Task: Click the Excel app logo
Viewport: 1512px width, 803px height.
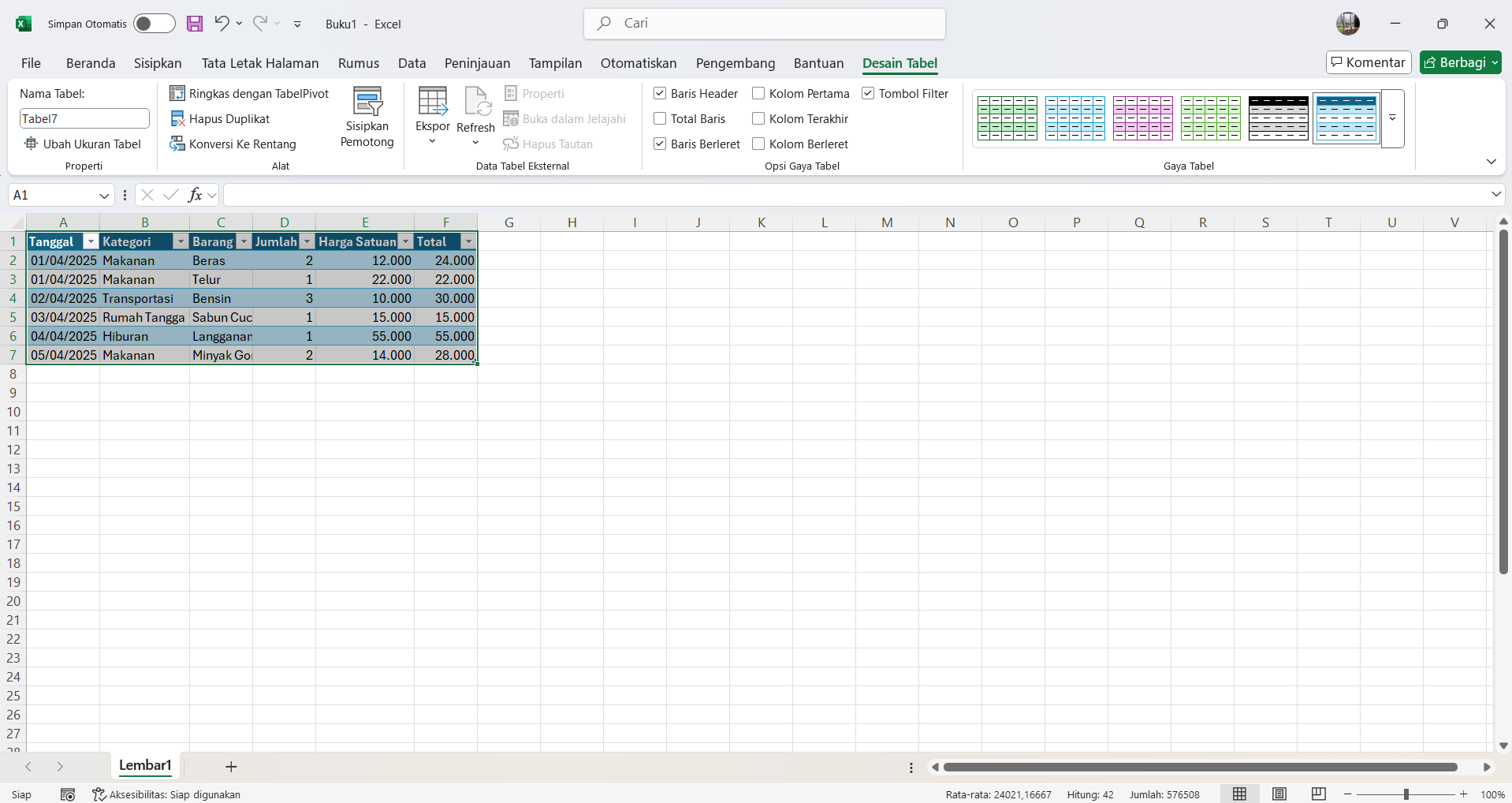Action: pyautogui.click(x=24, y=24)
